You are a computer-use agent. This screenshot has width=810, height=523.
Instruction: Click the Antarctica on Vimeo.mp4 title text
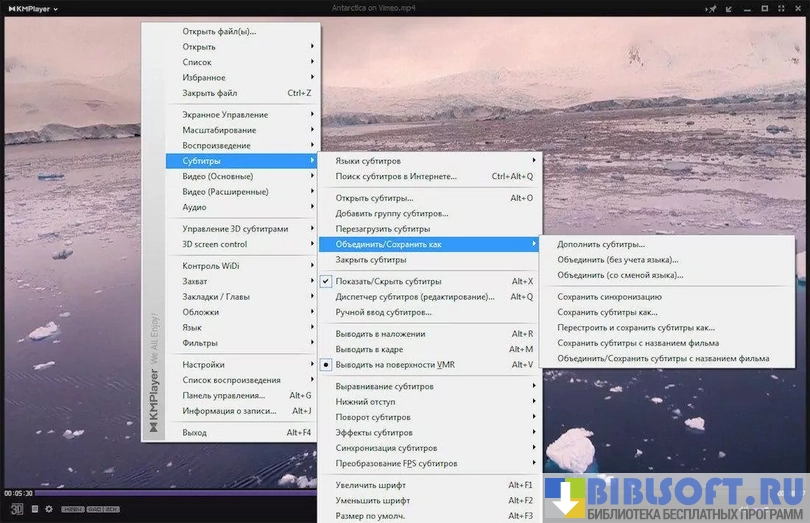(374, 8)
